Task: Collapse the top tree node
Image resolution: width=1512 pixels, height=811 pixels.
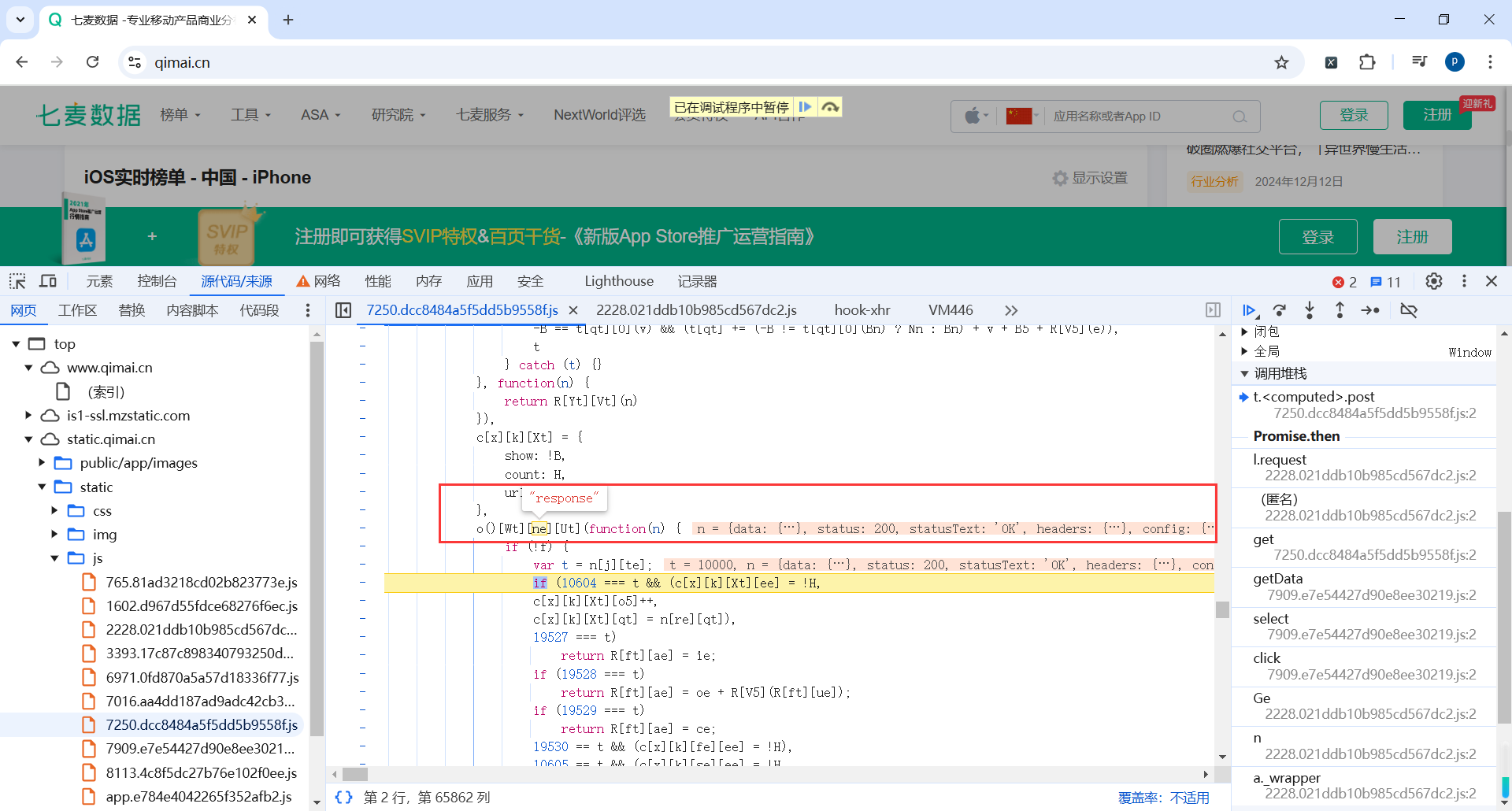Action: coord(16,344)
